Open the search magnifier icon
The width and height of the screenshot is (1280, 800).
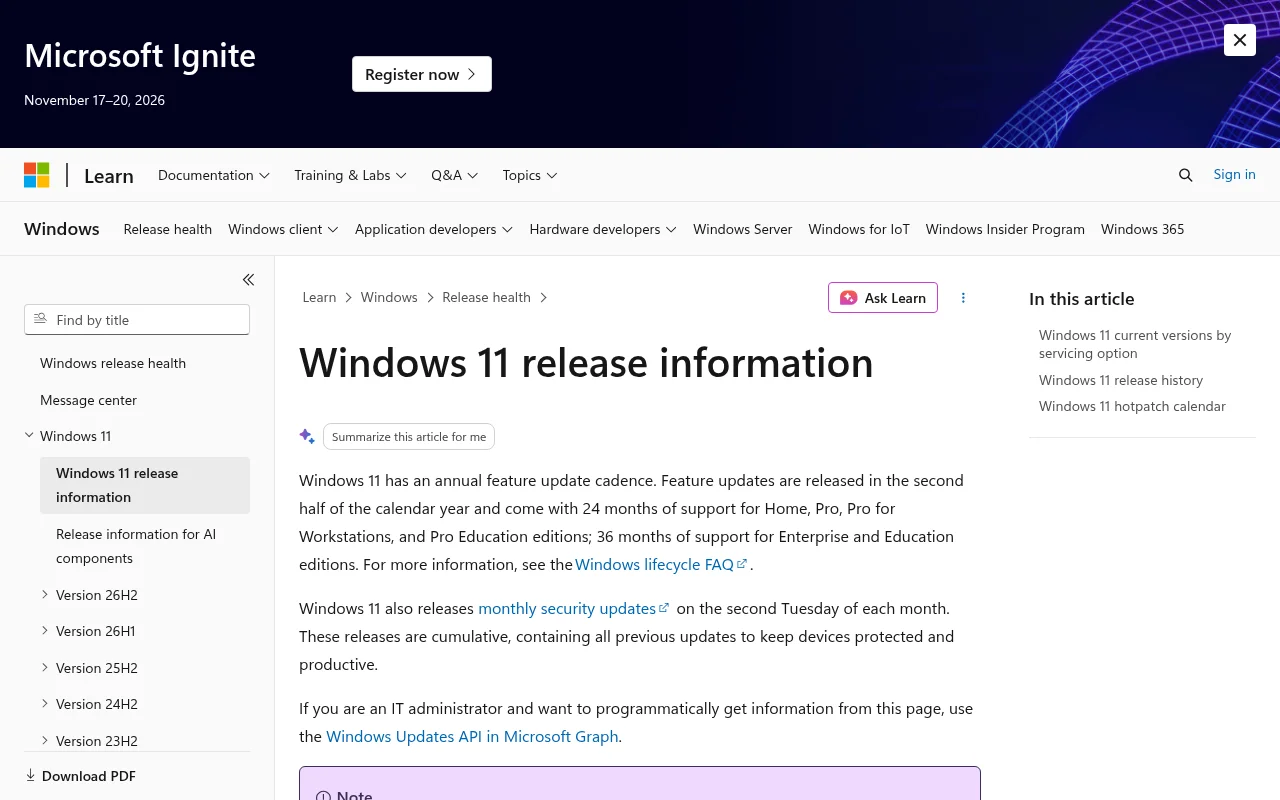(x=1186, y=175)
